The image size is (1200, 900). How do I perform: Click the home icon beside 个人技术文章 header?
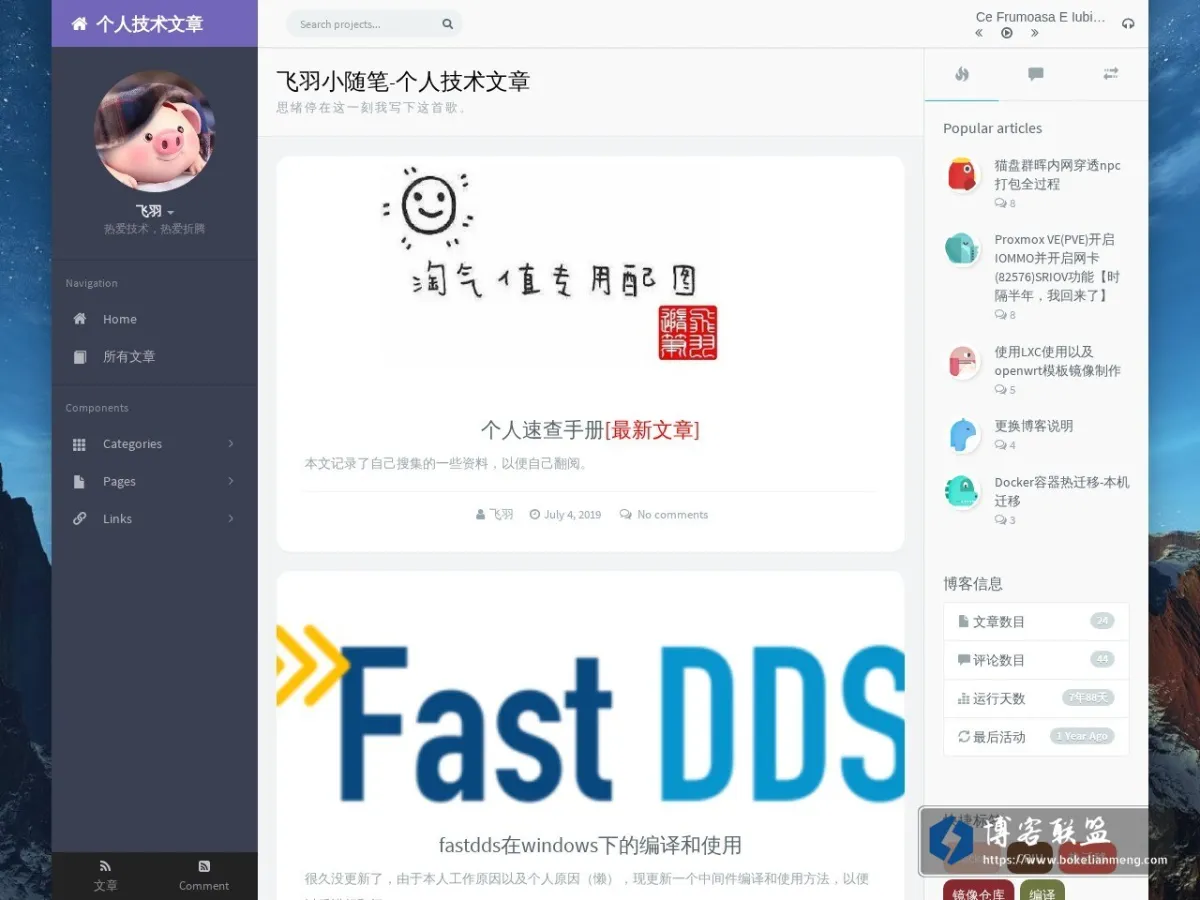pos(79,24)
